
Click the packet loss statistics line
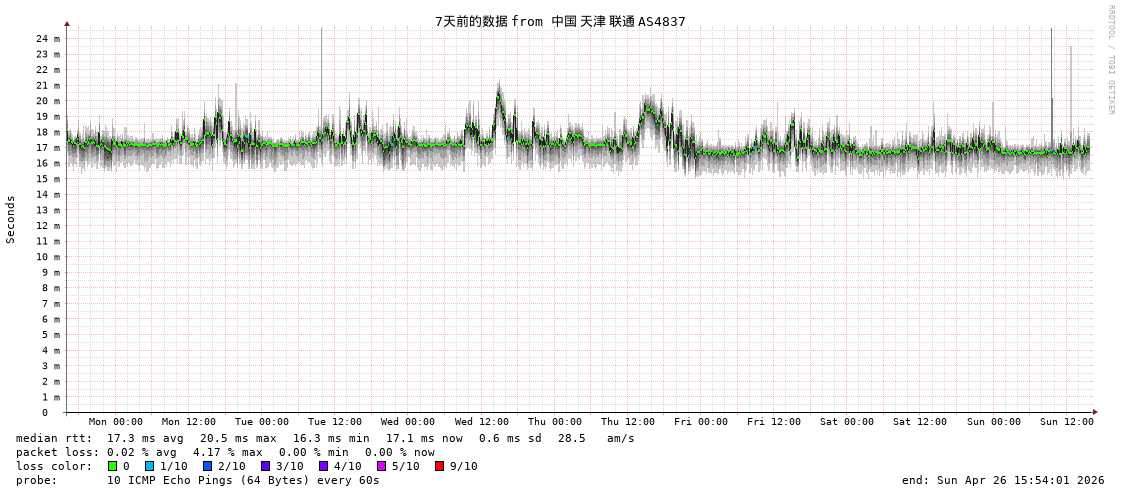pos(225,452)
